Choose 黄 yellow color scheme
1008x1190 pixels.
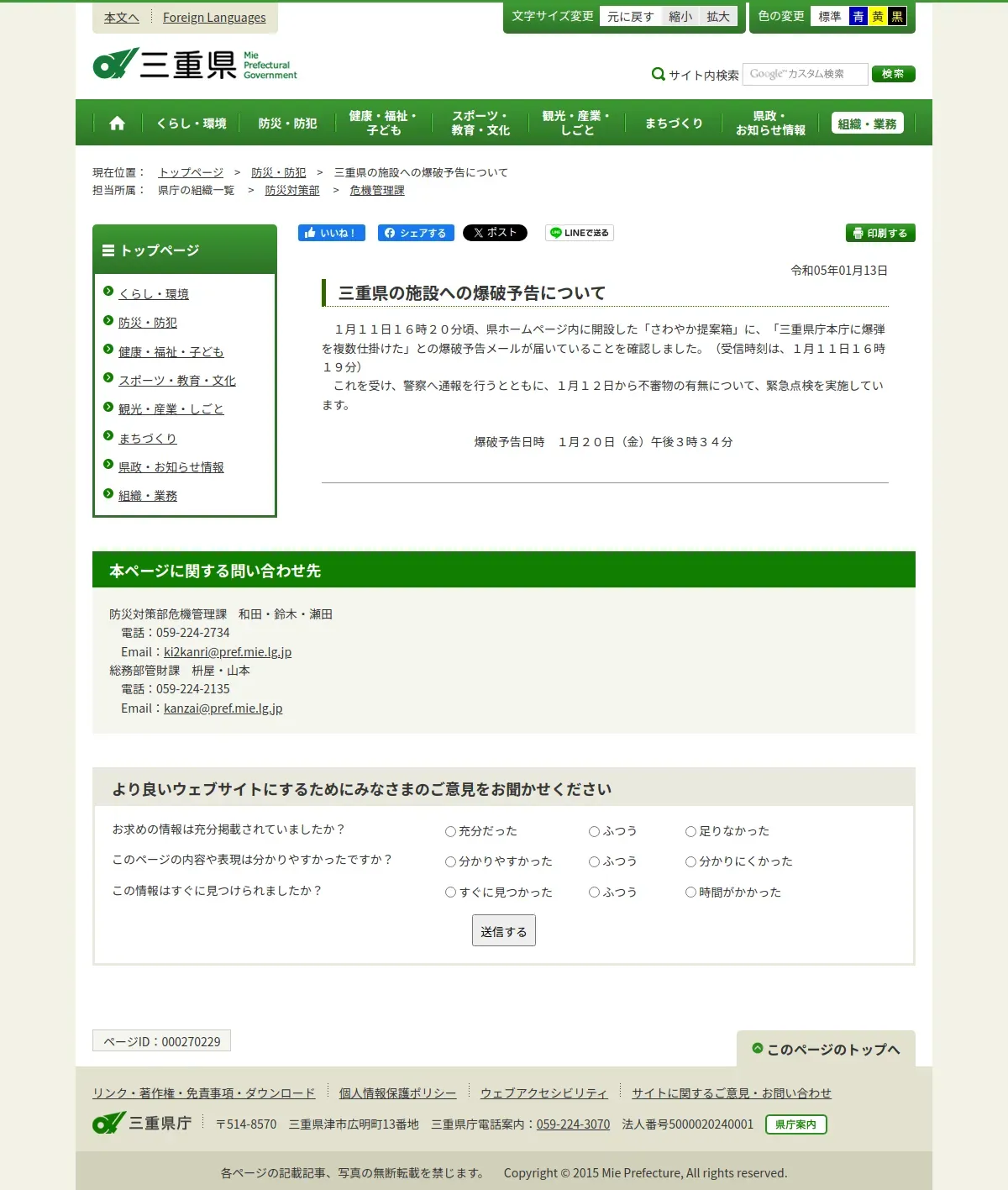coord(878,16)
